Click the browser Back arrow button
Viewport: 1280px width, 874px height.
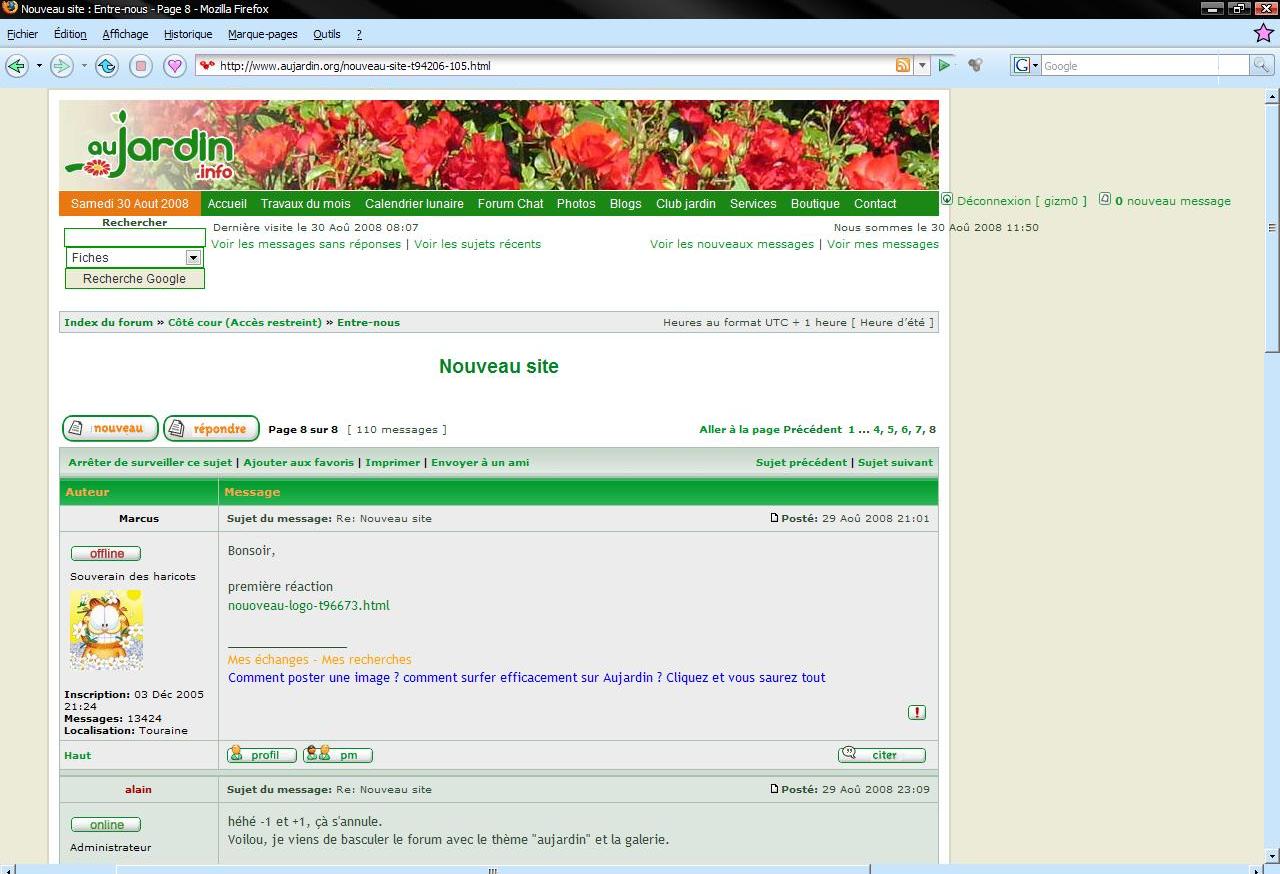[16, 66]
